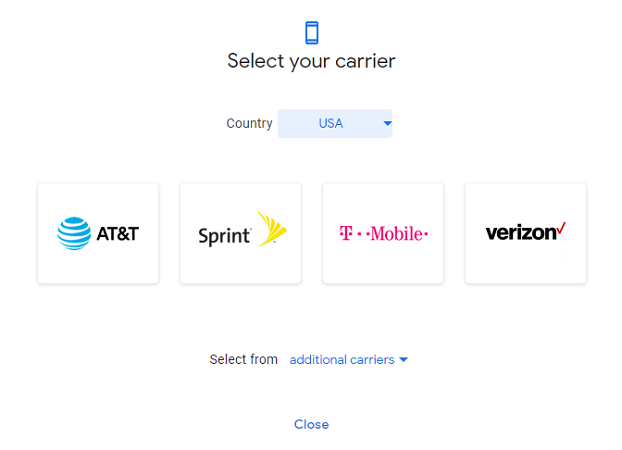
Task: Pick the Sprint carrier card
Action: tap(240, 233)
